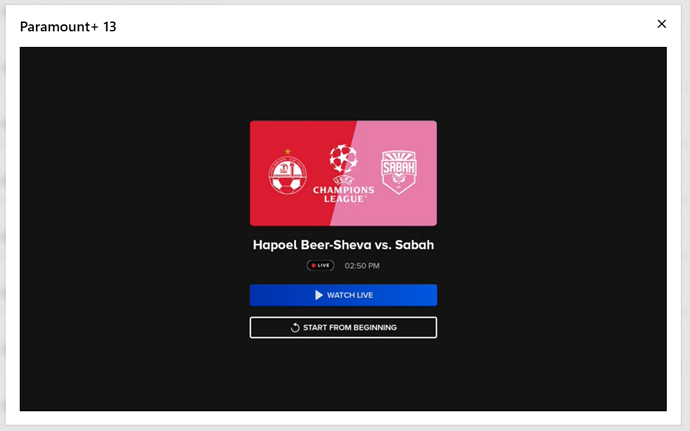Viewport: 690px width, 431px height.
Task: Click the 'Paramount+ 13' dialog title
Action: pyautogui.click(x=68, y=27)
